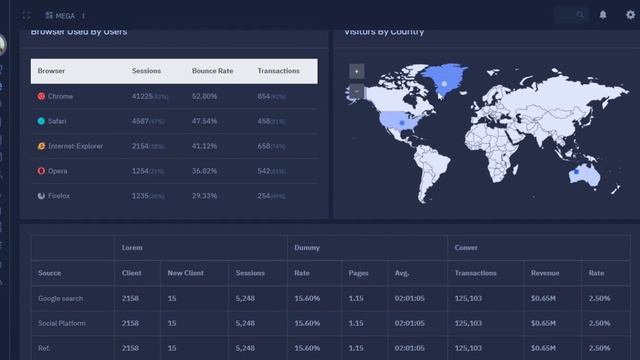Click the Lorem group header

click(132, 248)
